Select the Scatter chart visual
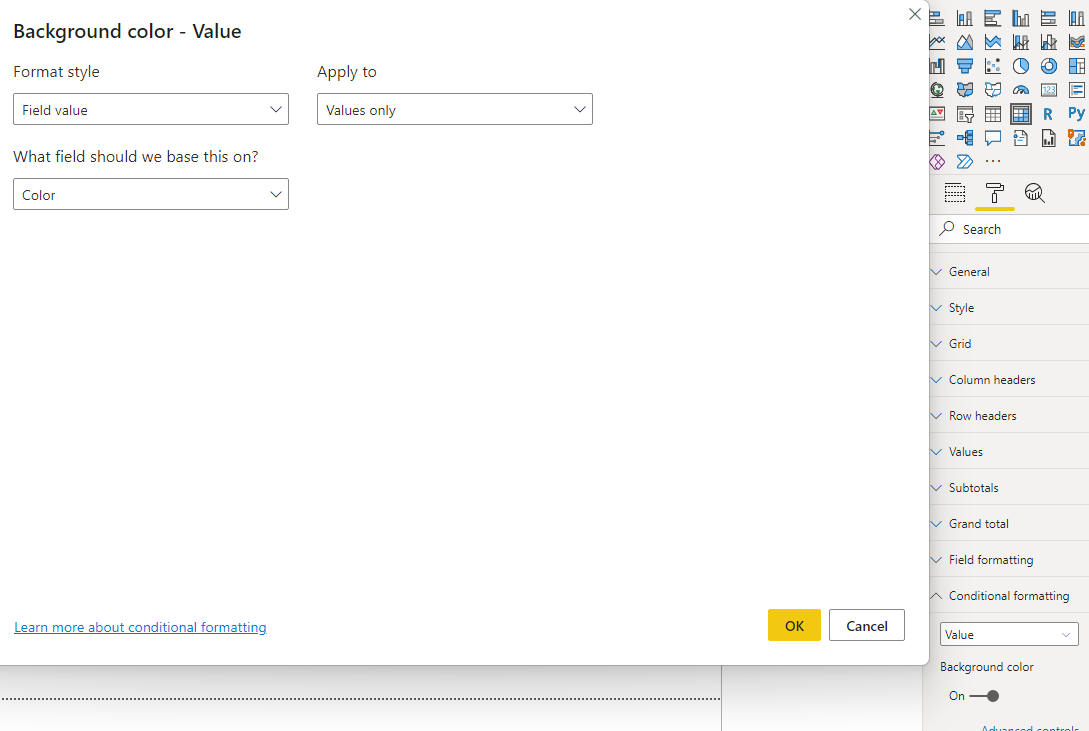1089x731 pixels. pyautogui.click(x=992, y=66)
